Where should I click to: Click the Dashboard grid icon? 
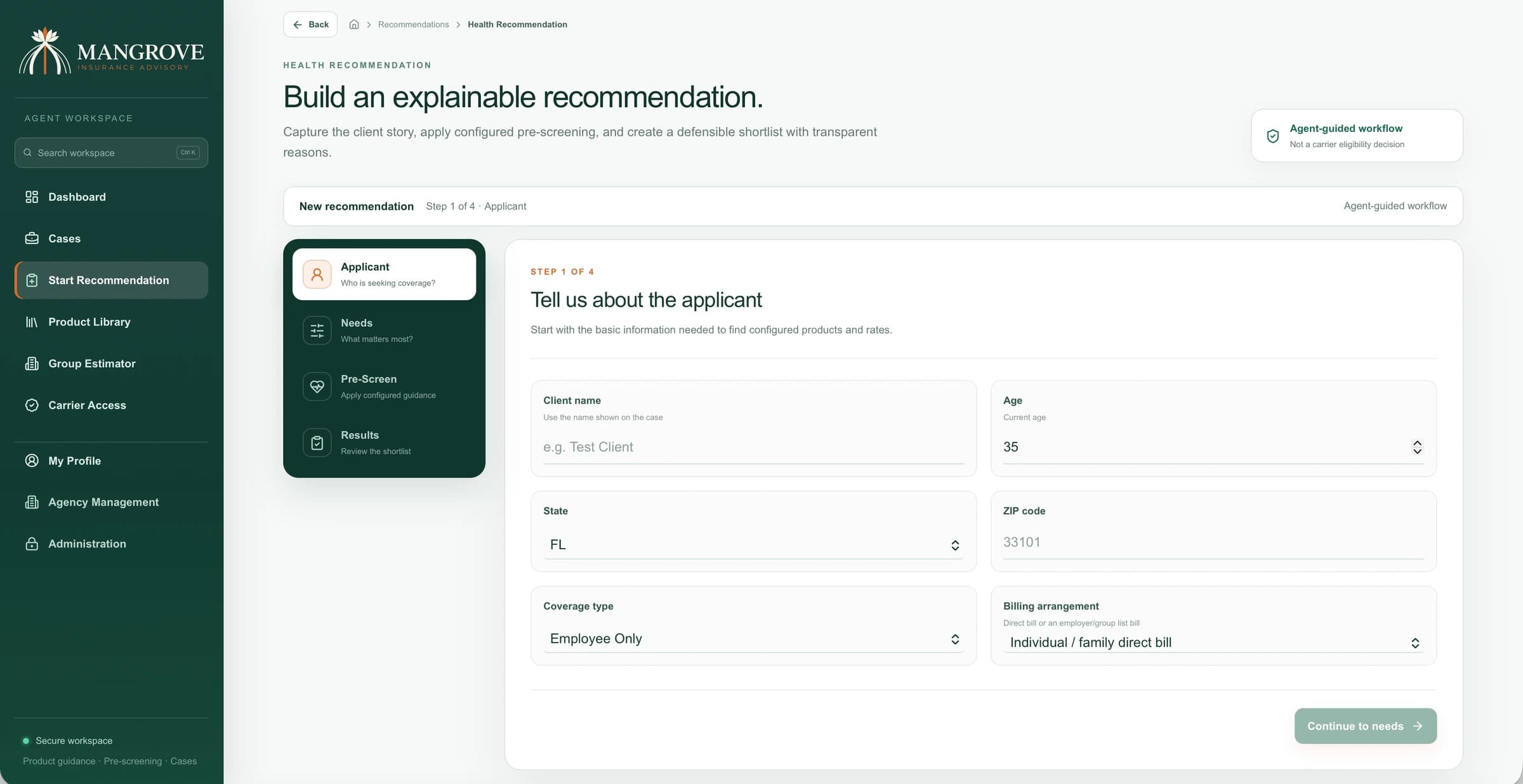[32, 197]
